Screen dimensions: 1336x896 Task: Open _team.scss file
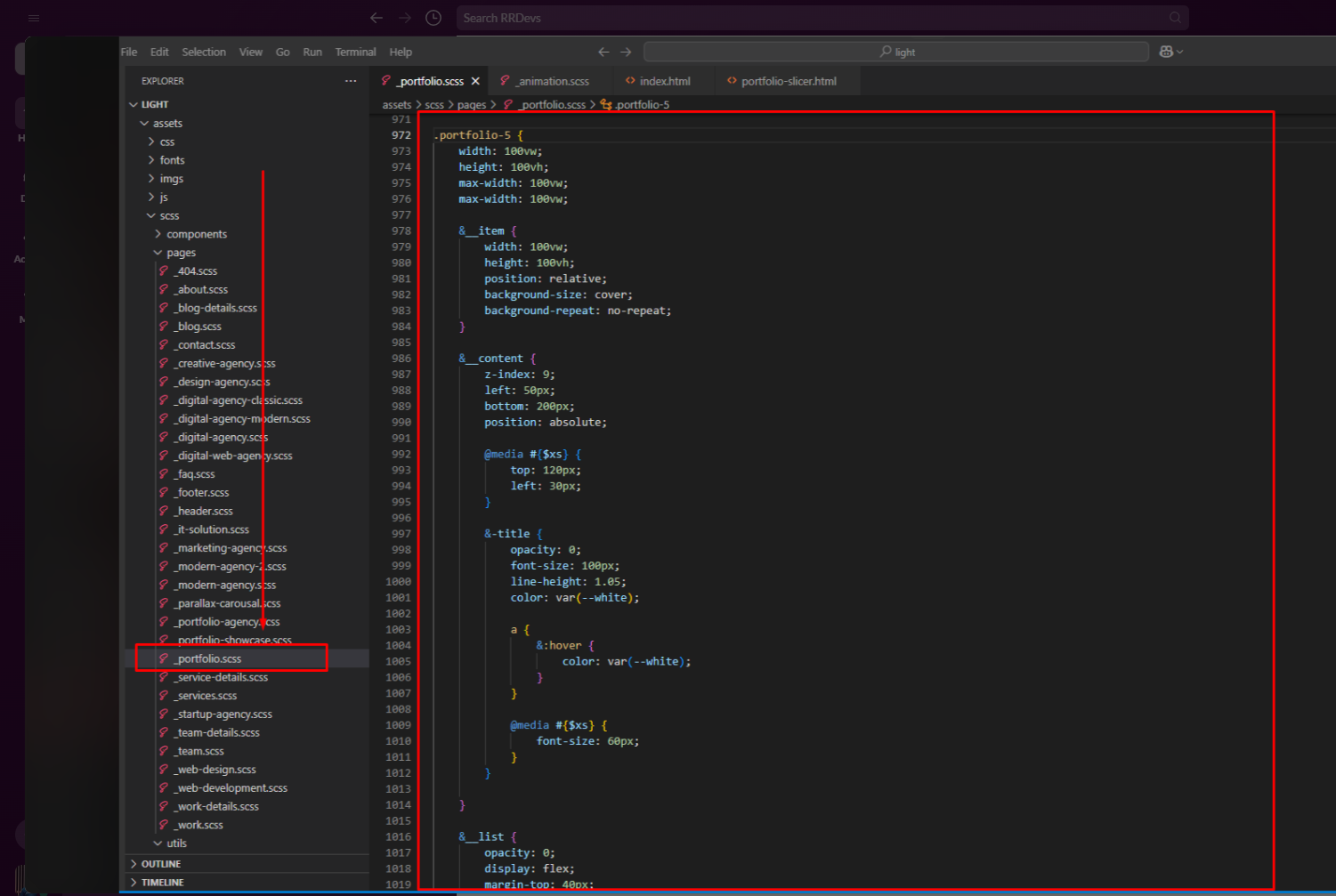pyautogui.click(x=199, y=751)
